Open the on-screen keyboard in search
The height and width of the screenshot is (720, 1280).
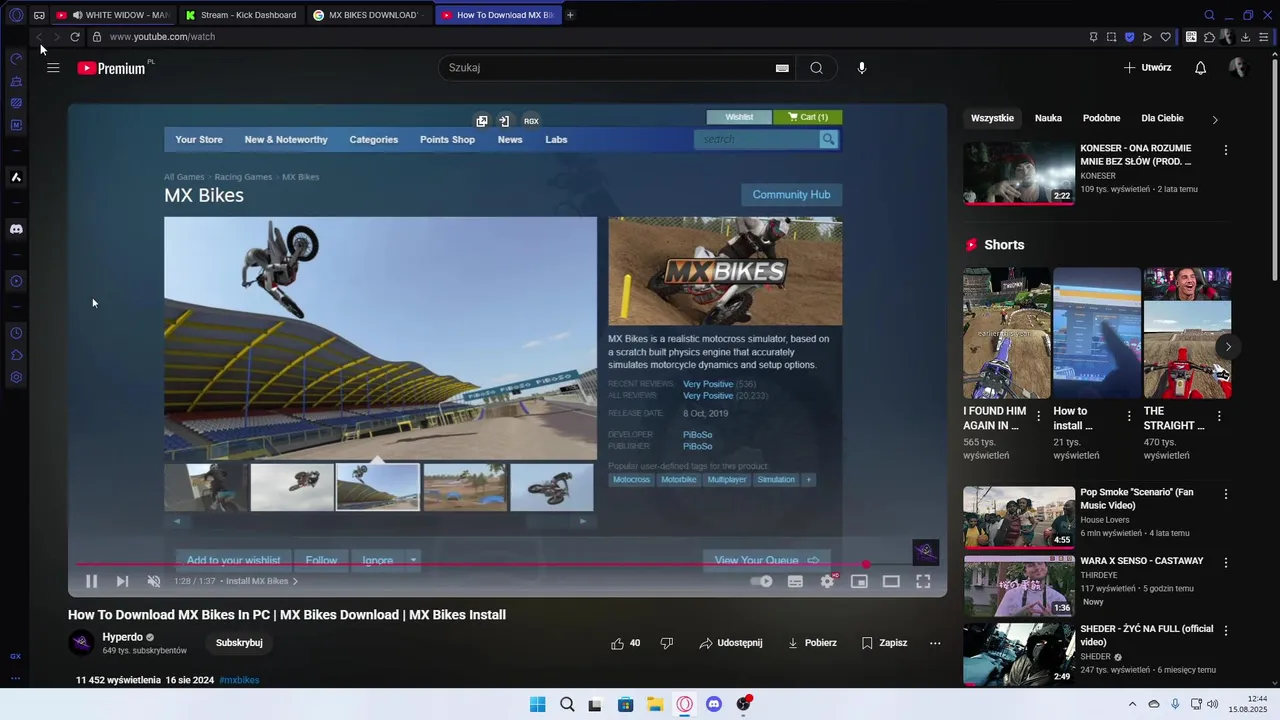pyautogui.click(x=782, y=68)
